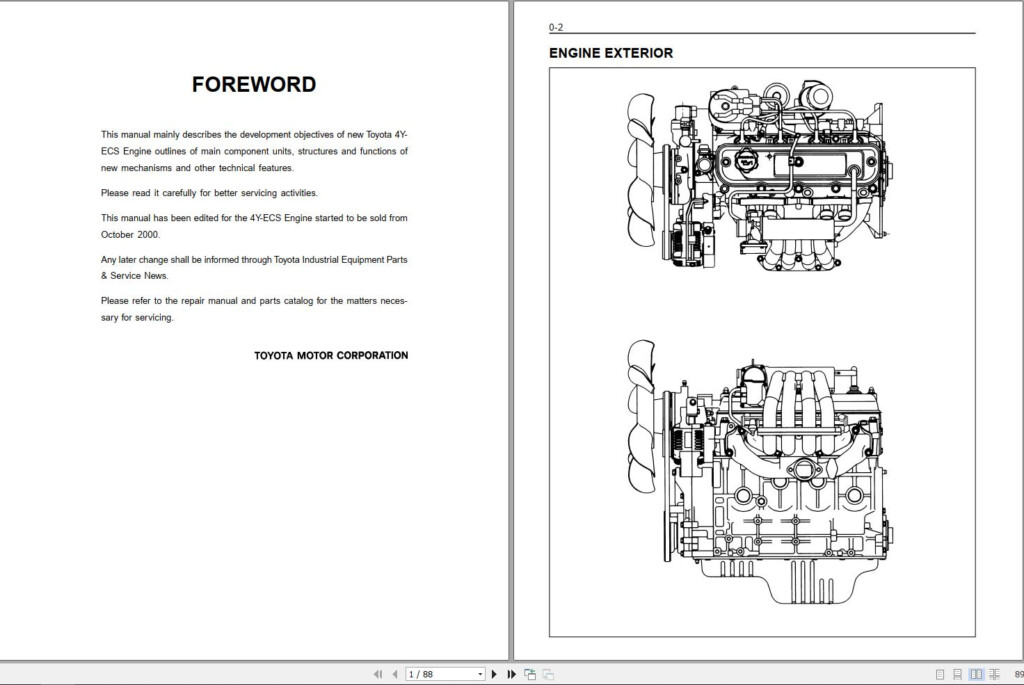Screen dimensions: 1024x685
Task: Switch to continuous page layout
Action: pos(957,674)
